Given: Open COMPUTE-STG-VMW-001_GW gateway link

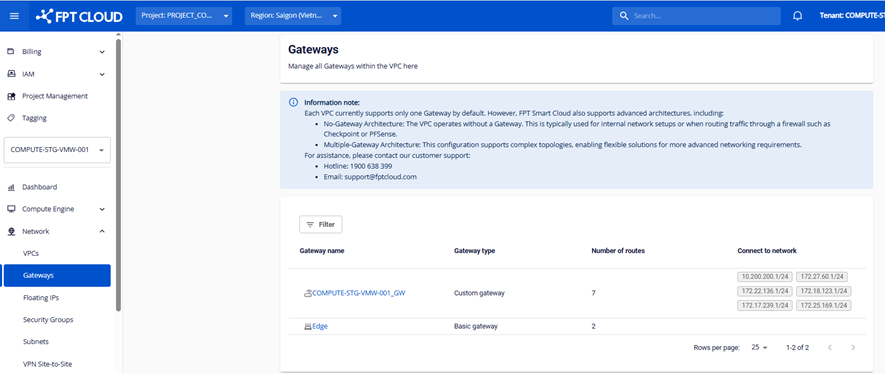Looking at the screenshot, I should (x=359, y=293).
